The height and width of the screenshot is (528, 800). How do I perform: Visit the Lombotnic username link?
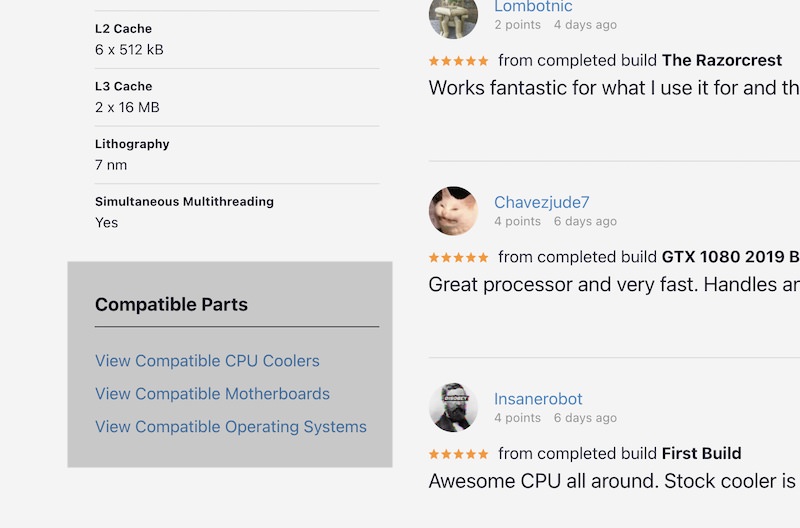click(x=533, y=7)
